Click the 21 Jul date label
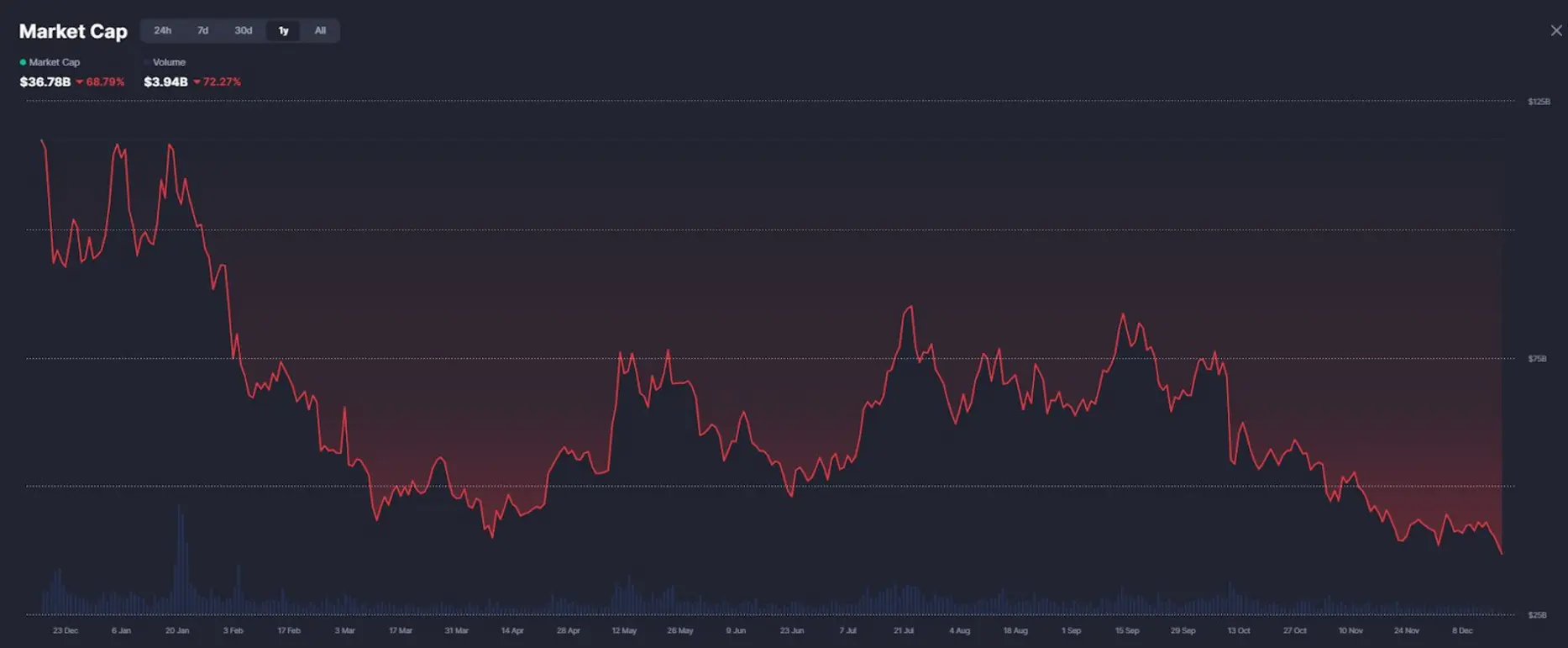Screen dimensions: 1568x648 click(x=904, y=630)
